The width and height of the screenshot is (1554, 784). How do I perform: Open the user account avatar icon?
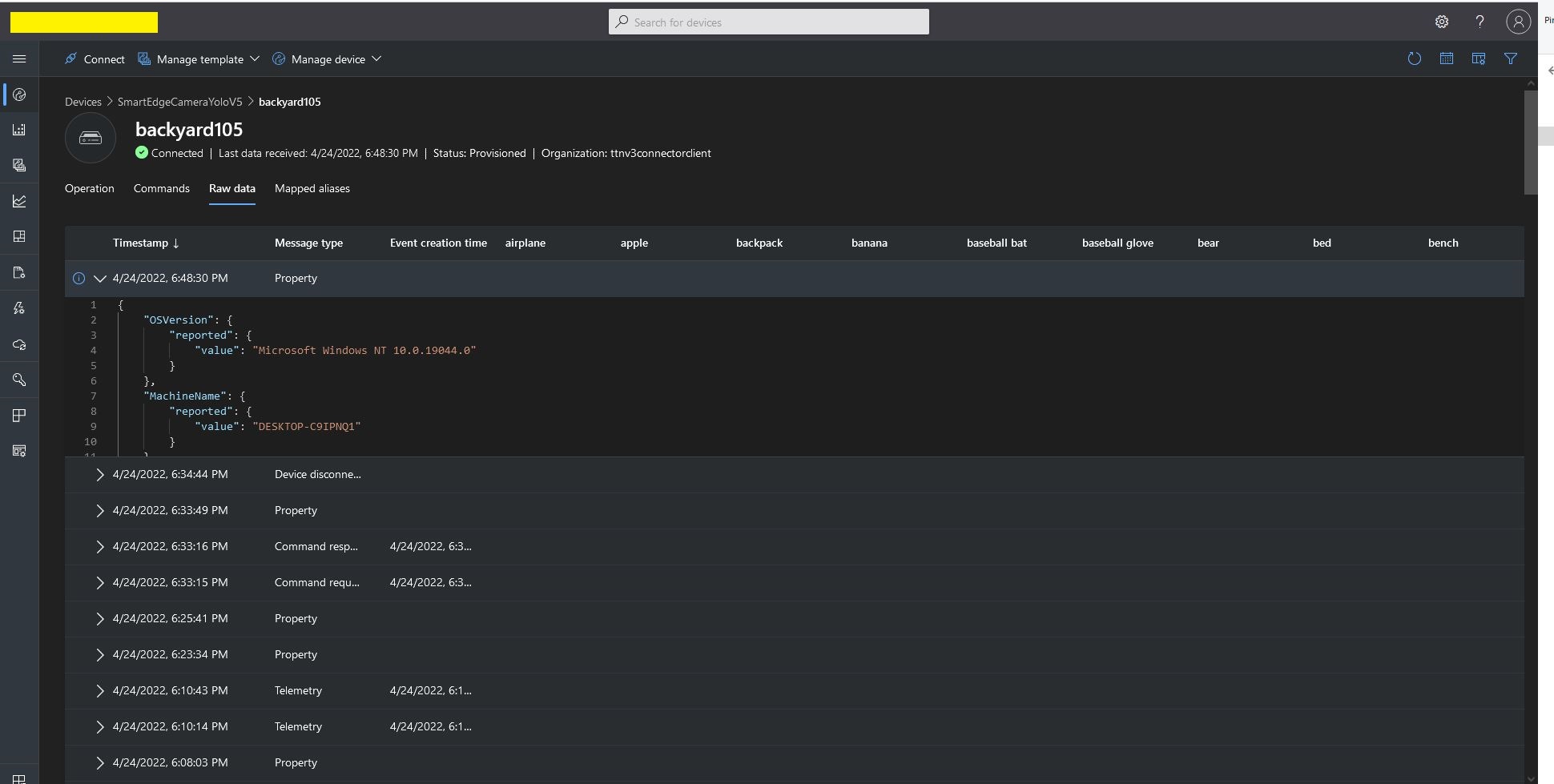tap(1517, 22)
